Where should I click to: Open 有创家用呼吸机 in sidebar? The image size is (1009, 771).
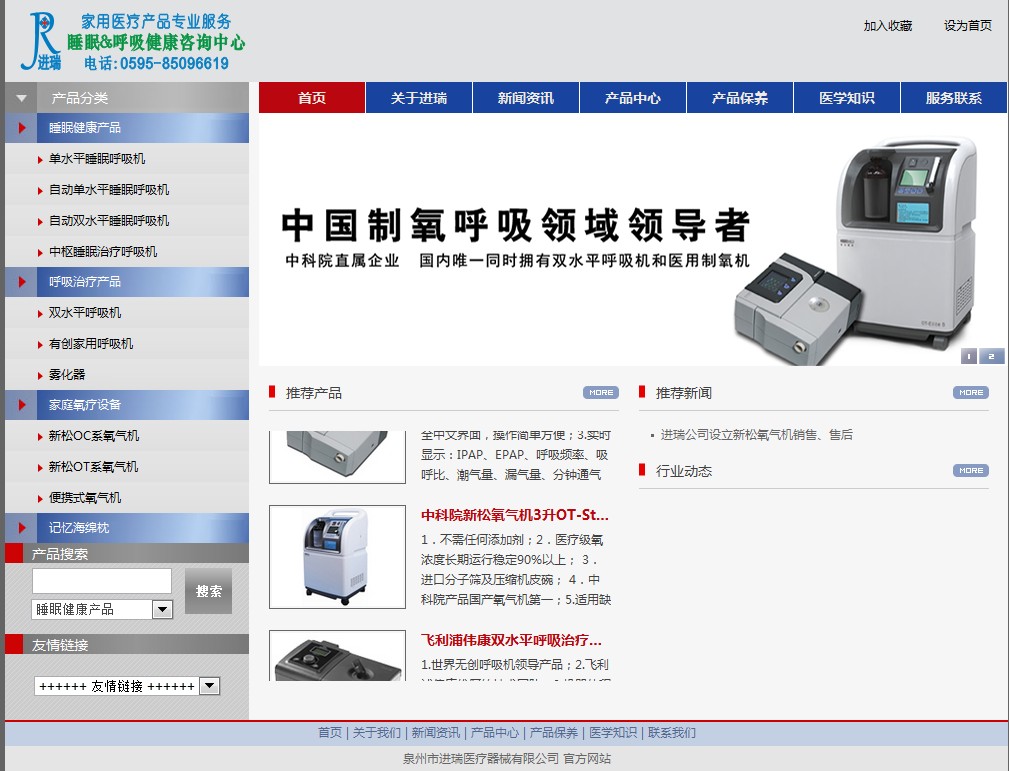(91, 343)
